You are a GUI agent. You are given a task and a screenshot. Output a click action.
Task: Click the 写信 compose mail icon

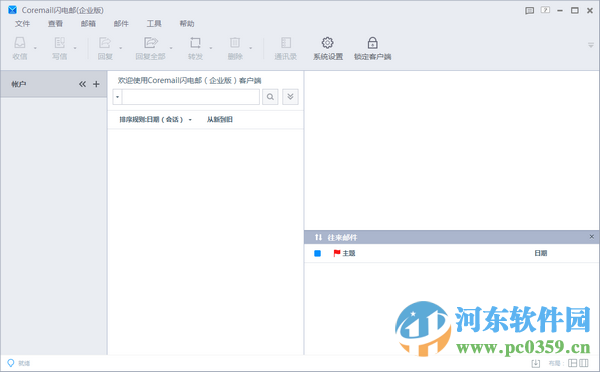pos(60,42)
